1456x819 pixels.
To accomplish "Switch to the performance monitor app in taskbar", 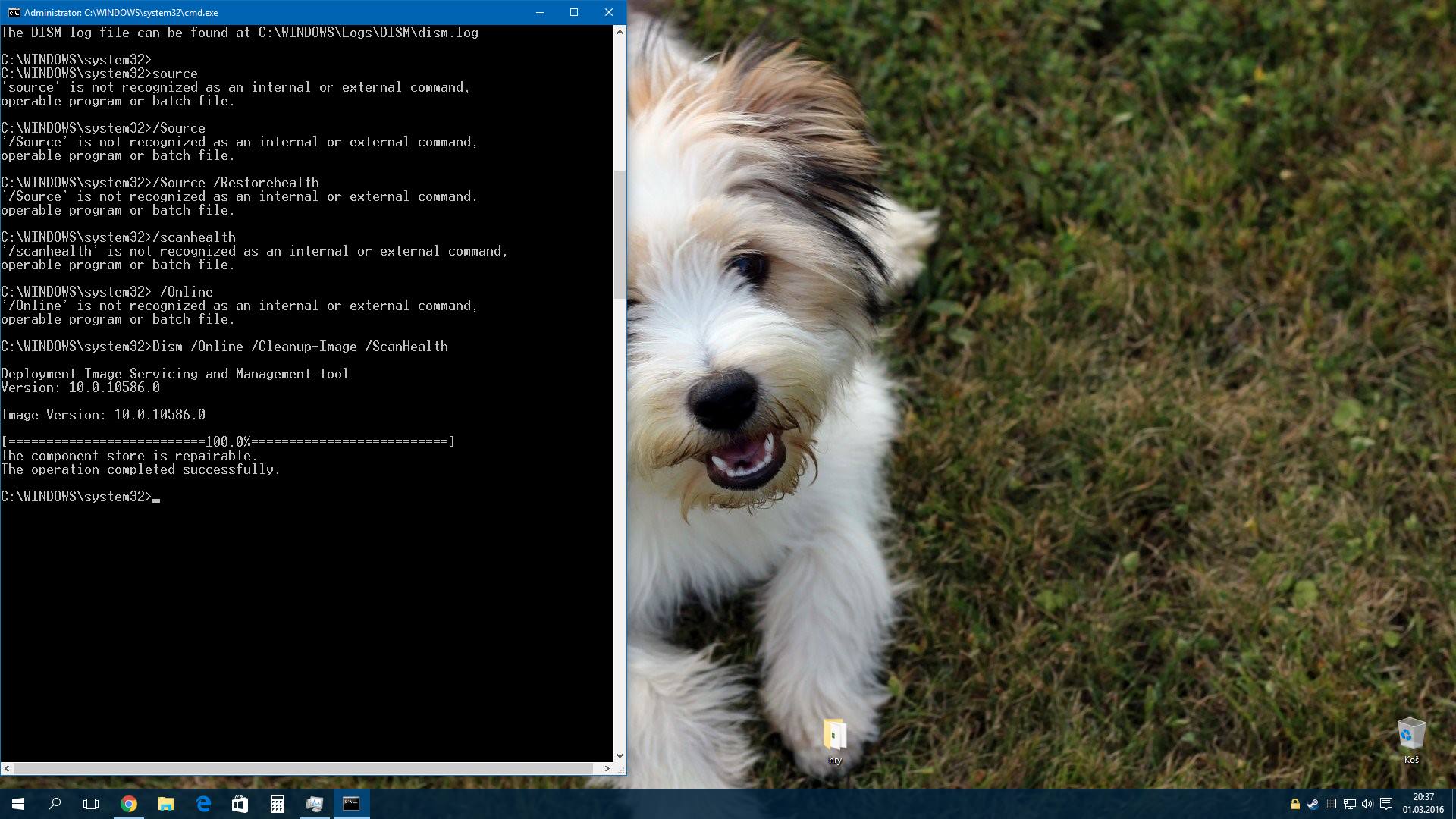I will tap(314, 804).
